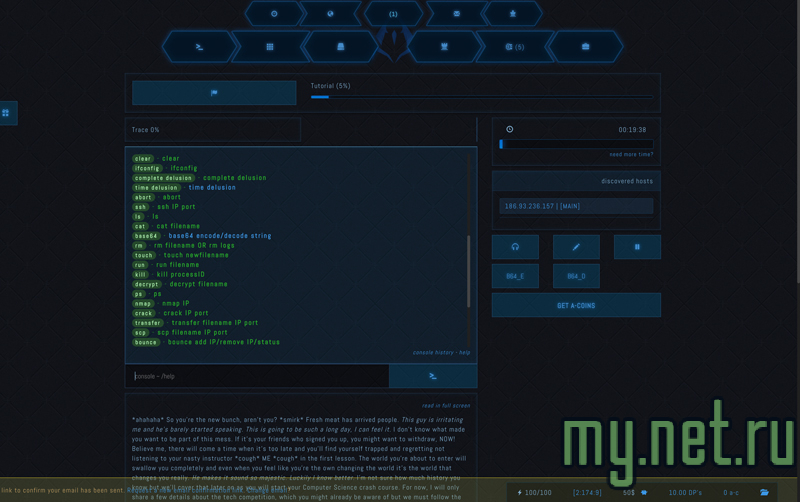Open the briefcase icon in navigation
This screenshot has width=800, height=502.
586,46
